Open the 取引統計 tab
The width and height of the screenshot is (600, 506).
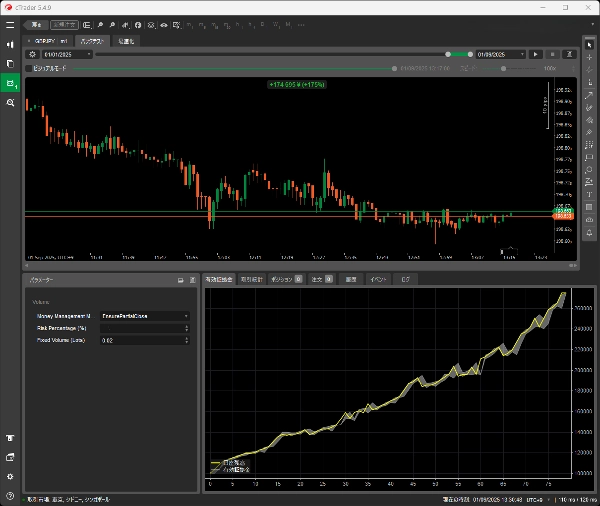(x=252, y=279)
